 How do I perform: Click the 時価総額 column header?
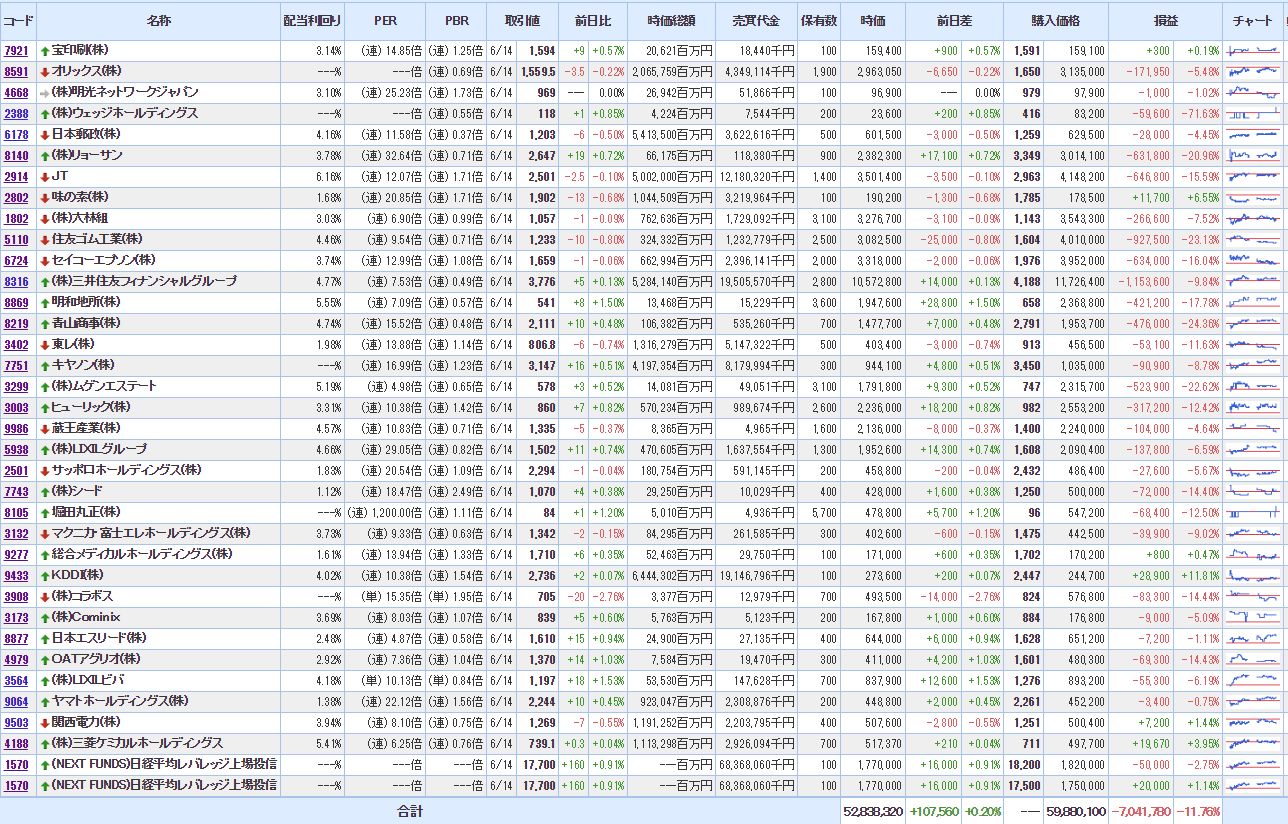pyautogui.click(x=671, y=20)
